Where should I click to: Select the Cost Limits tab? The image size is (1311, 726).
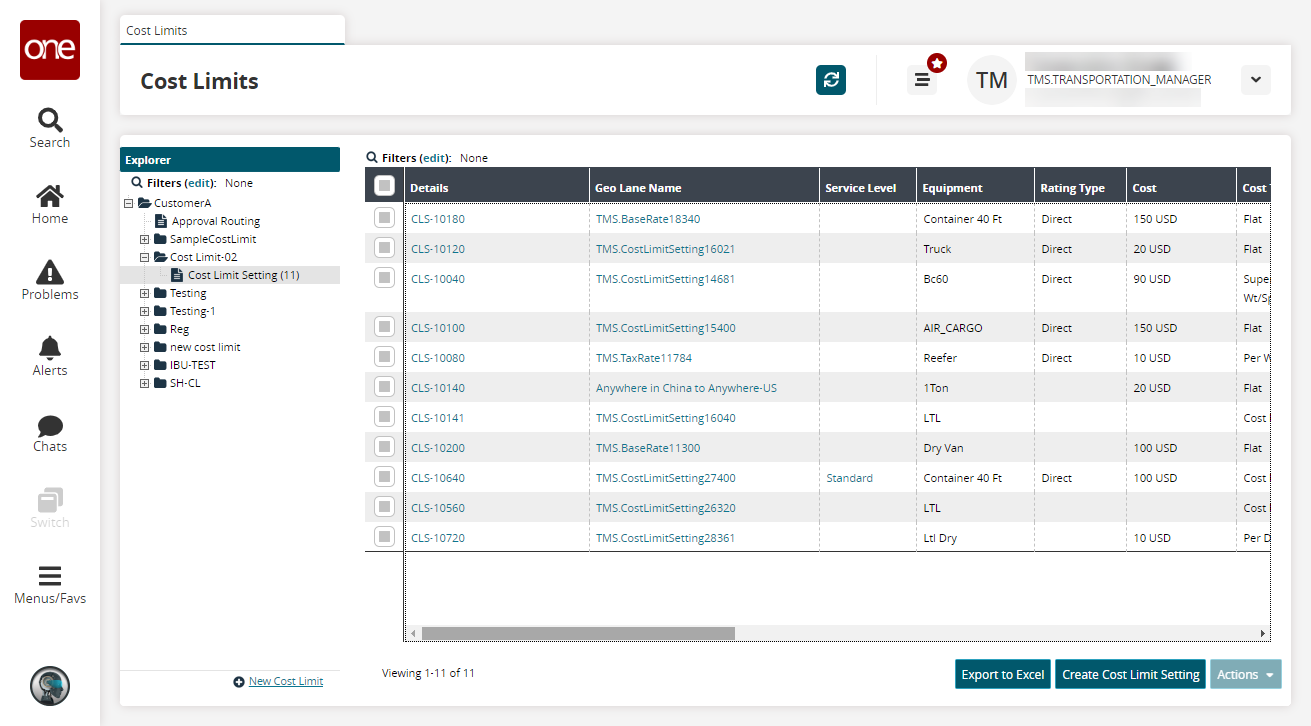(157, 31)
